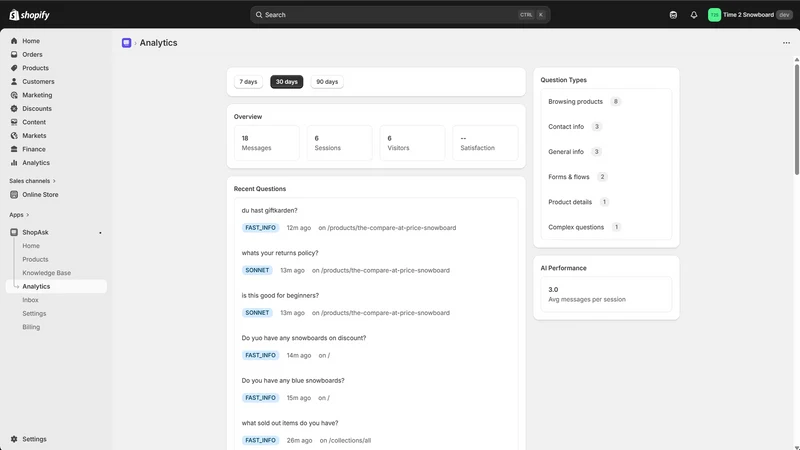Open ShopAsk Inbox
This screenshot has width=800, height=450.
[31, 300]
